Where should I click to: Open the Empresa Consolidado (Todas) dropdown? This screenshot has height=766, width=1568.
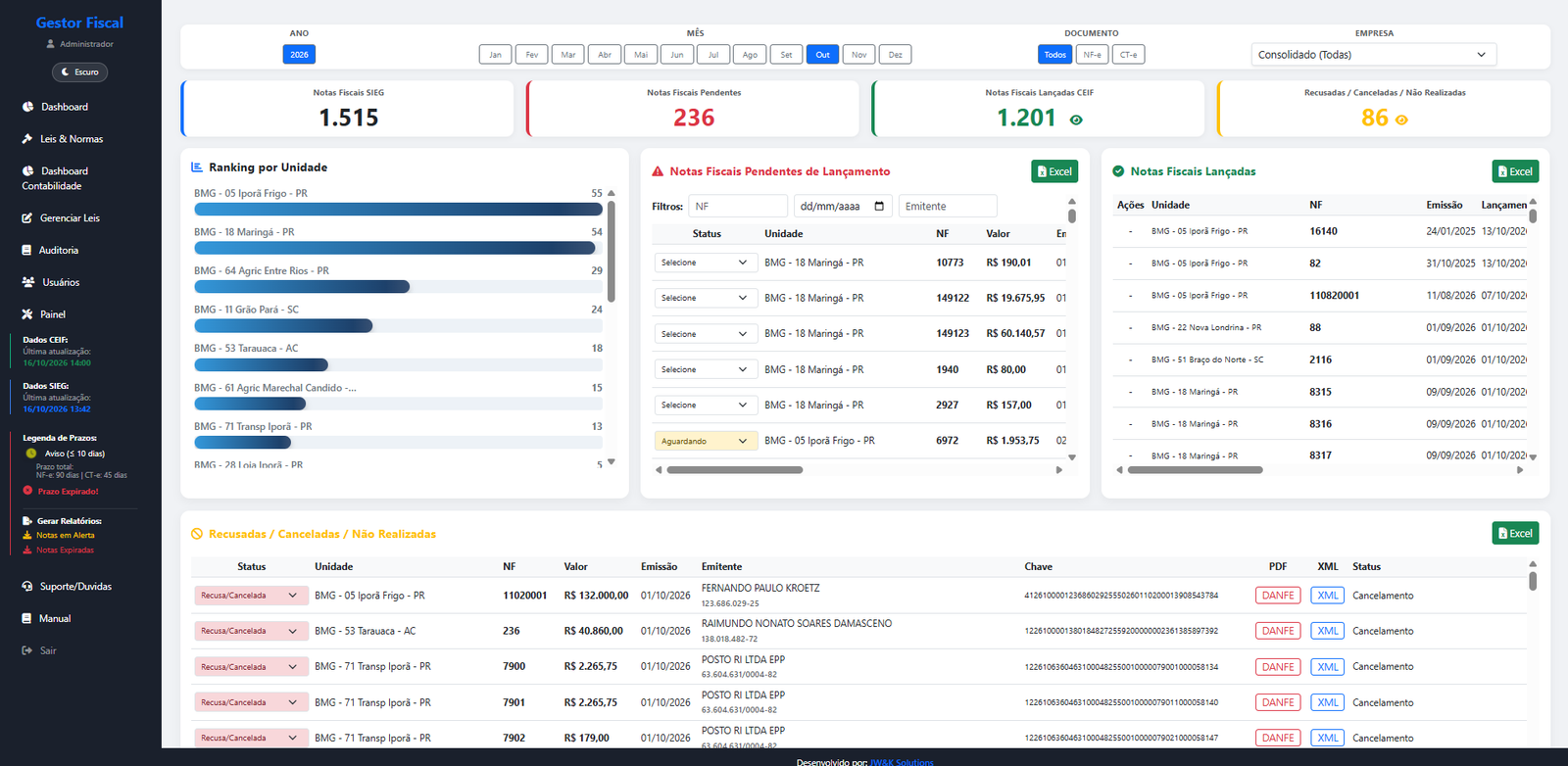[1374, 55]
